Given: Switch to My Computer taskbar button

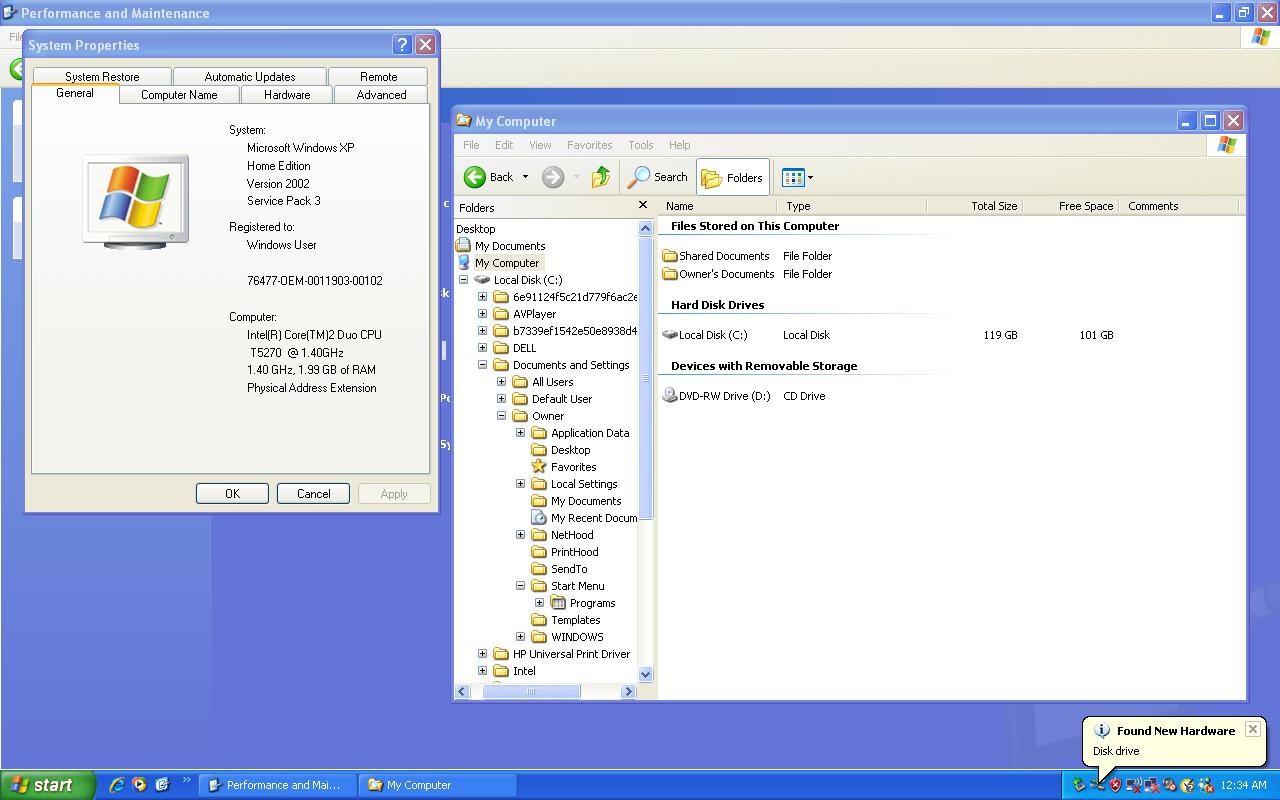Looking at the screenshot, I should tap(437, 785).
